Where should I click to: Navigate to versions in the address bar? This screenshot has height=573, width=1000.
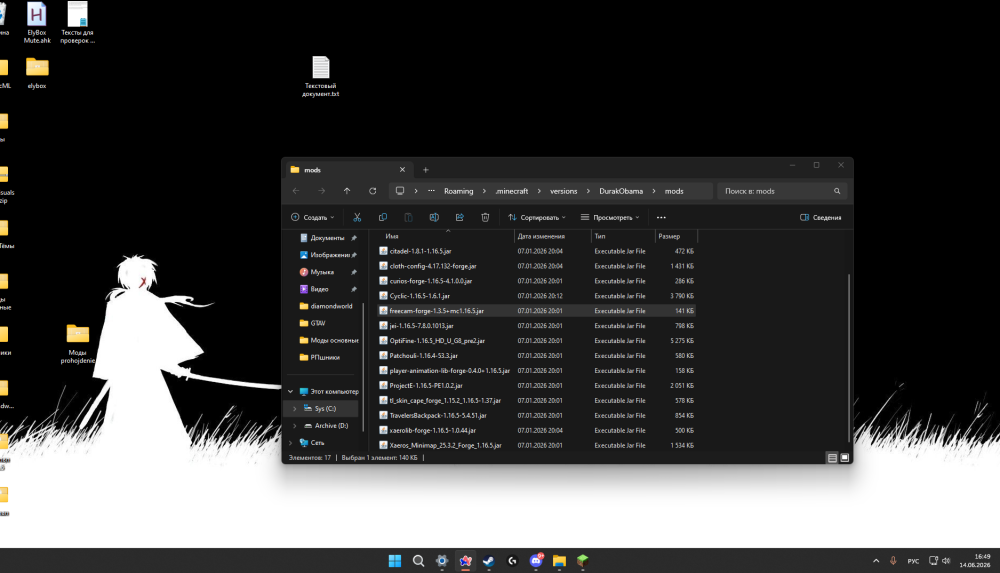click(564, 191)
